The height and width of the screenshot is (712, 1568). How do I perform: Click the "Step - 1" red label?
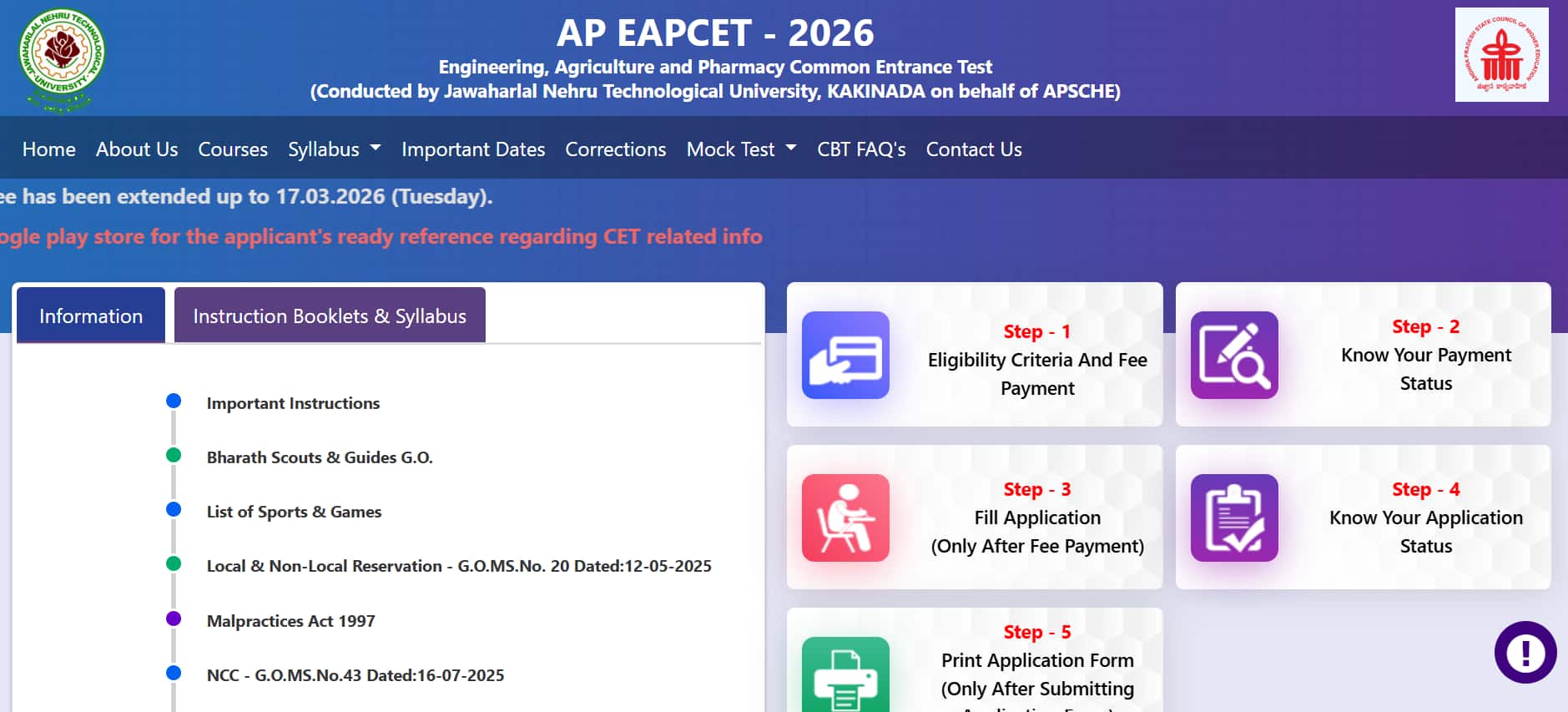[1037, 331]
